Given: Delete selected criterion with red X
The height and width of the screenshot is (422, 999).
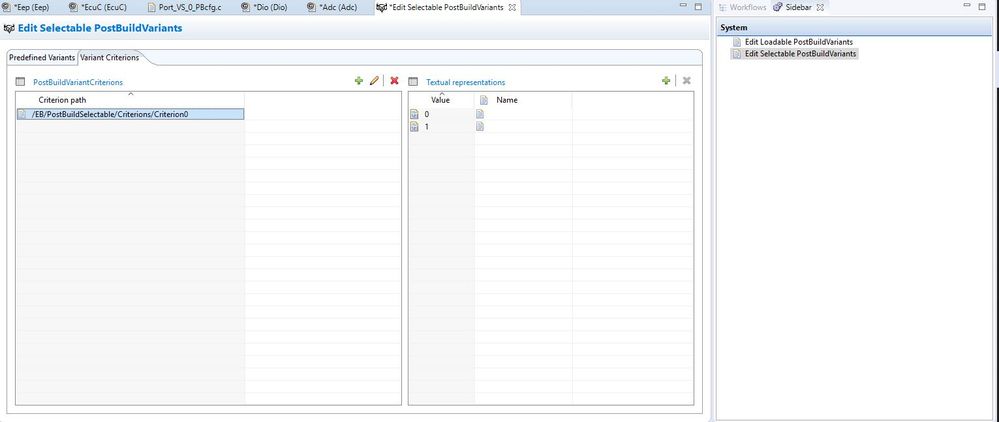Looking at the screenshot, I should (x=394, y=81).
